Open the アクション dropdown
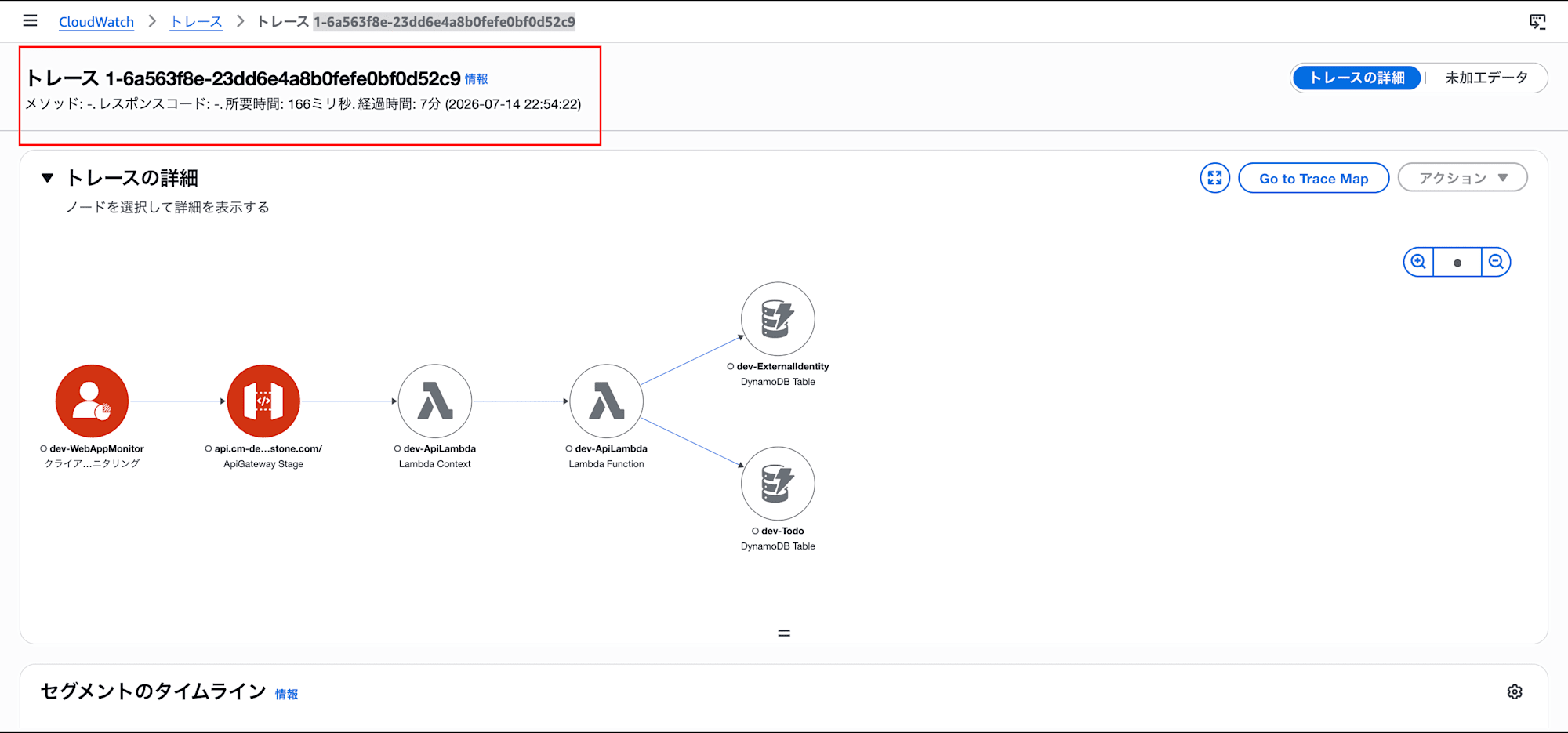This screenshot has height=733, width=1568. point(1462,178)
